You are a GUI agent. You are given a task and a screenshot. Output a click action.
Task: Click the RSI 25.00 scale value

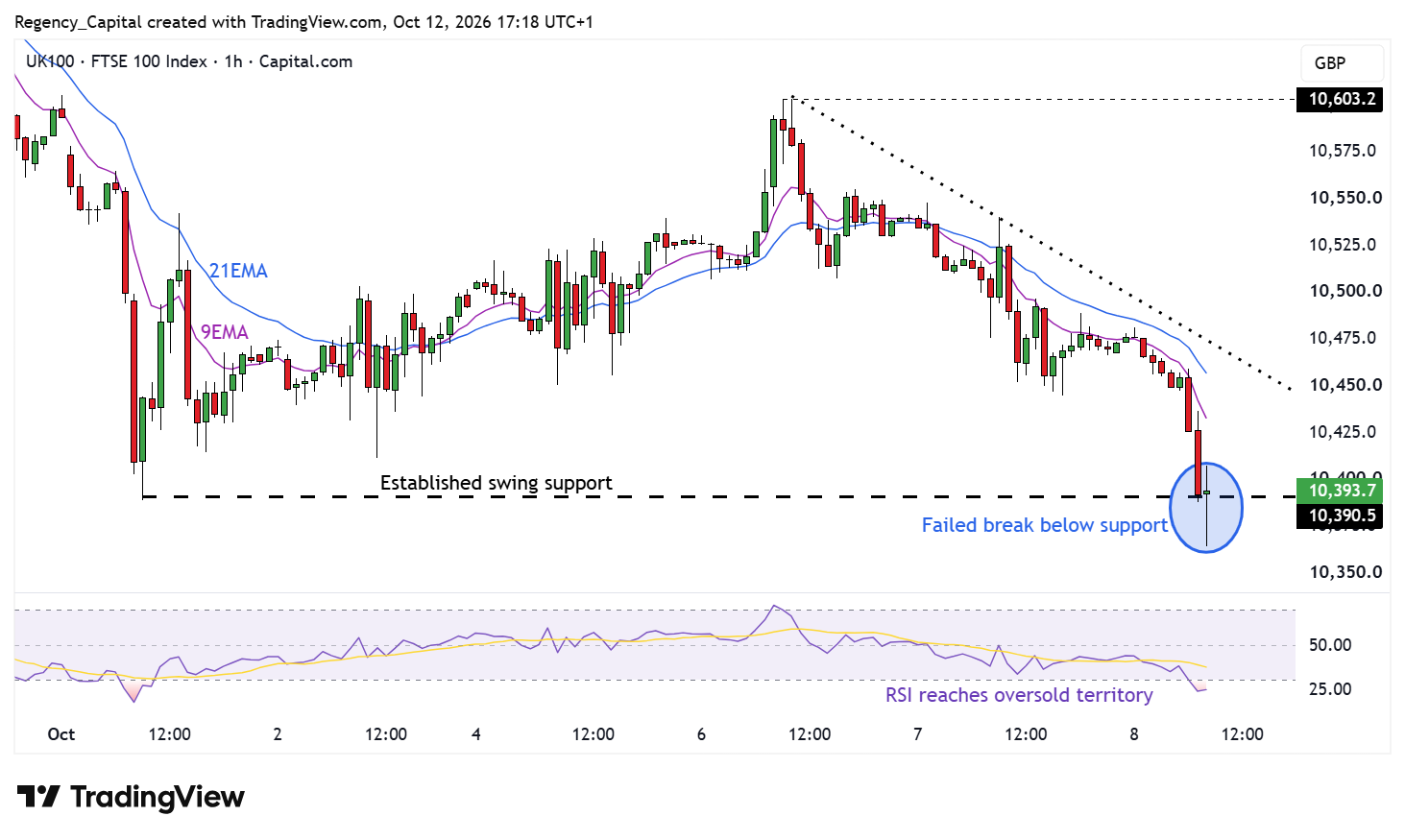click(1330, 689)
